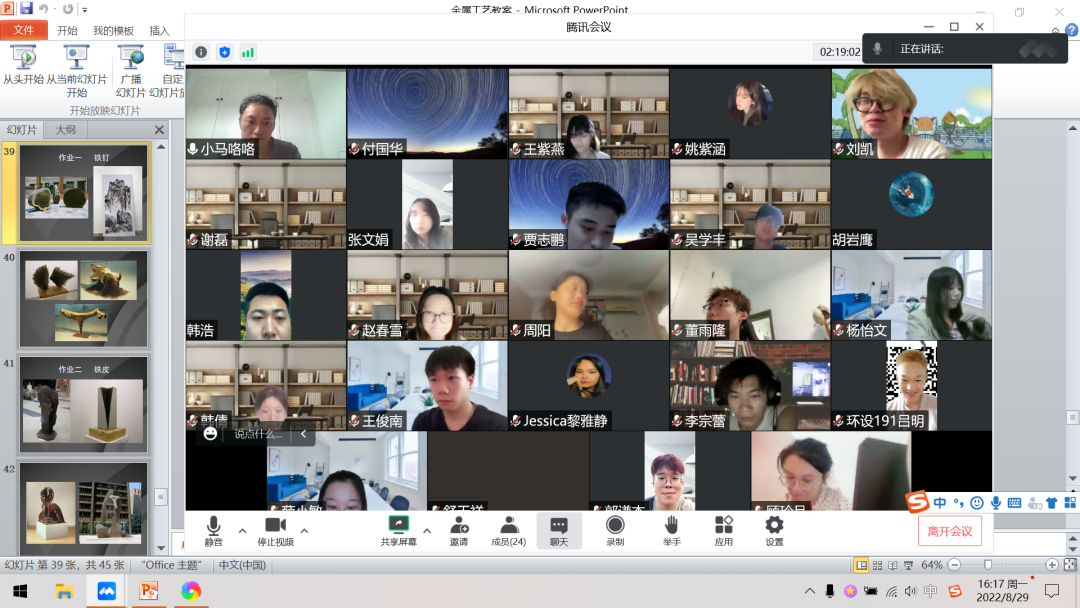Viewport: 1080px width, 608px height.
Task: Open the notification center
Action: [1052, 591]
